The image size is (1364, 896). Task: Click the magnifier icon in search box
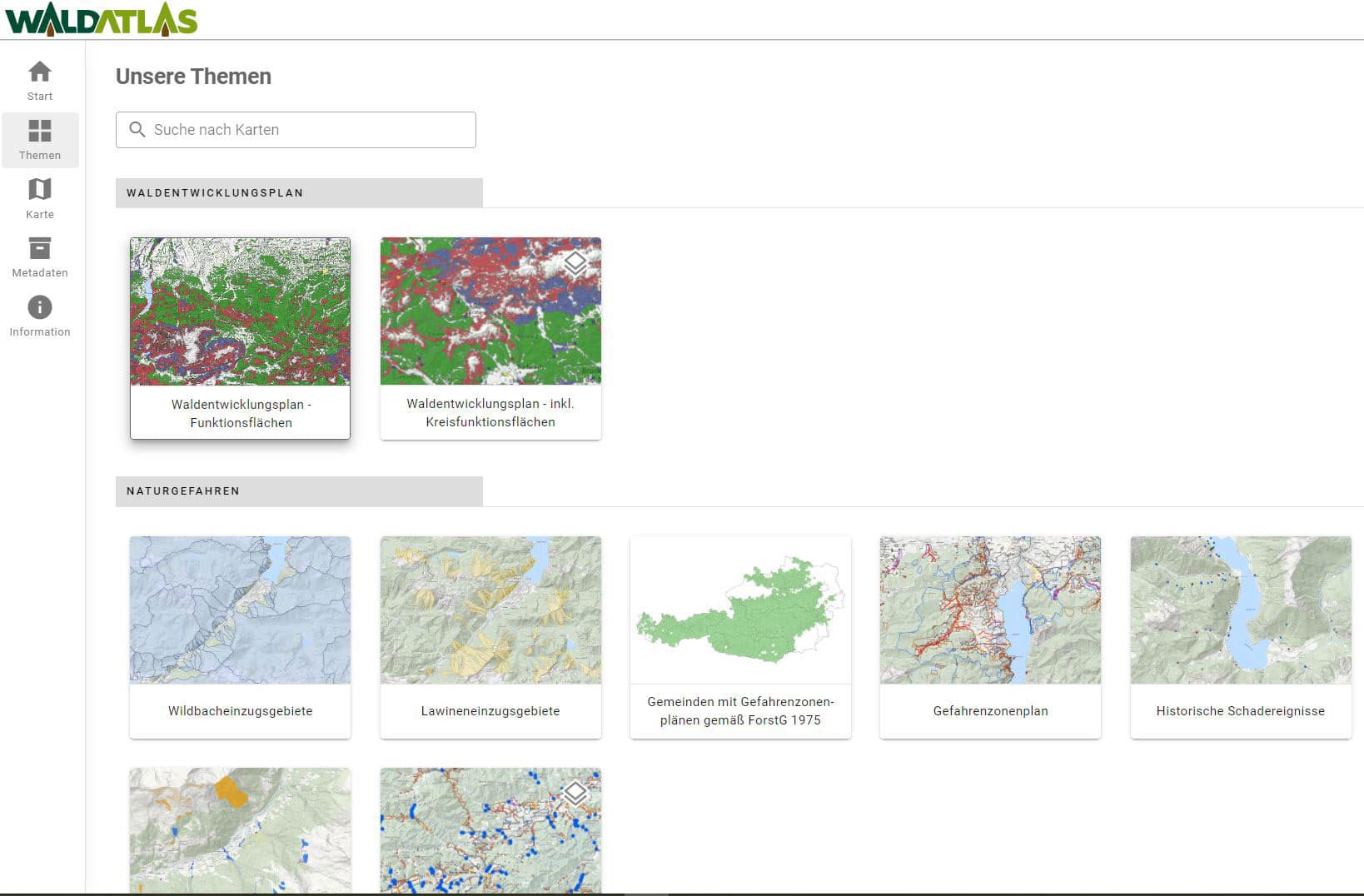(x=137, y=130)
